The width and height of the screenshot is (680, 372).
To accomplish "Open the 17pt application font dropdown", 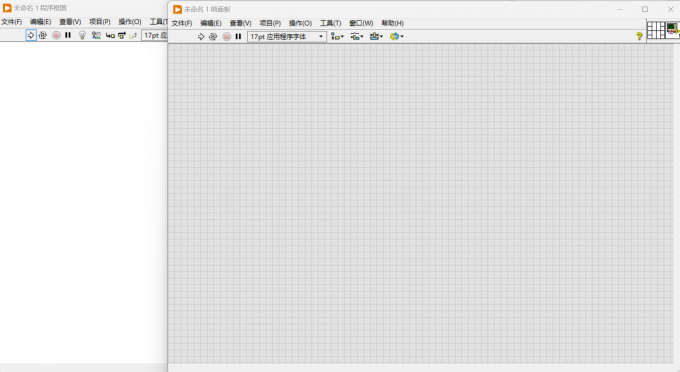I will (287, 37).
